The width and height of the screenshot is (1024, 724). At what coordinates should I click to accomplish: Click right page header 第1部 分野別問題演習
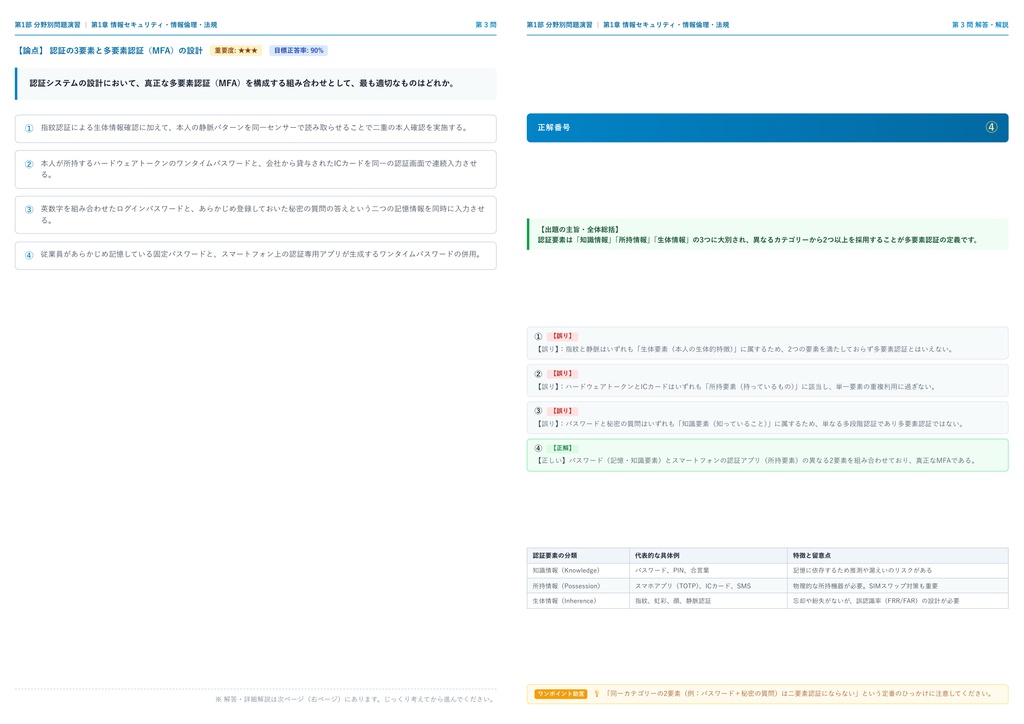tap(560, 25)
